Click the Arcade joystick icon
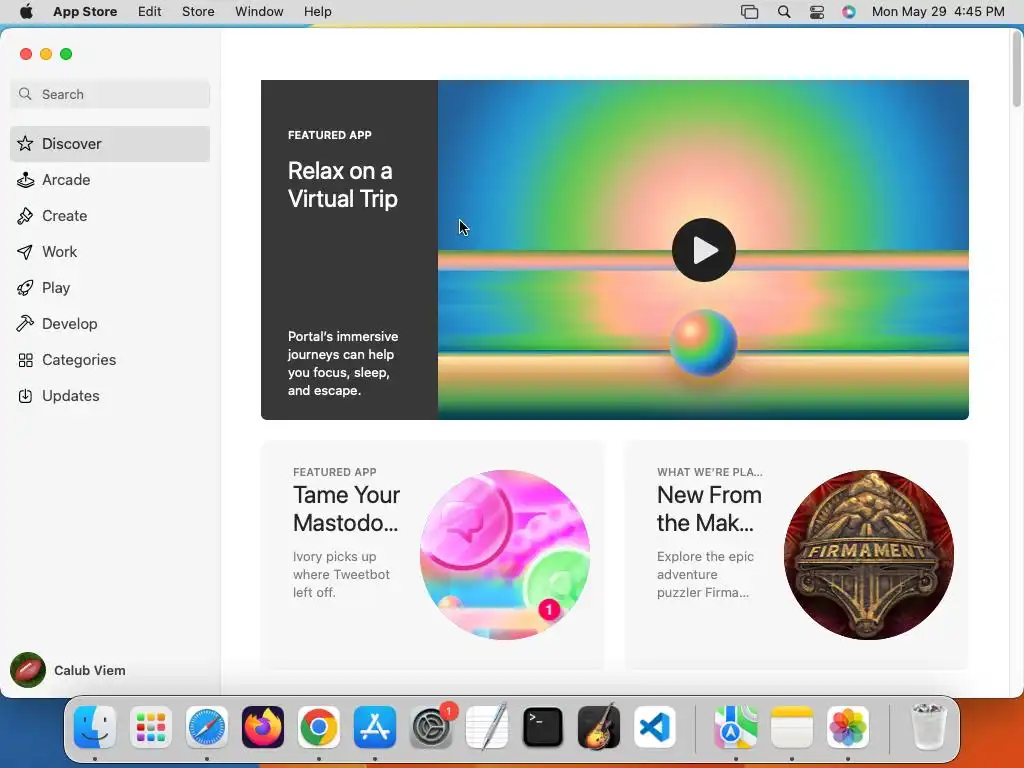Image resolution: width=1024 pixels, height=768 pixels. click(x=25, y=180)
